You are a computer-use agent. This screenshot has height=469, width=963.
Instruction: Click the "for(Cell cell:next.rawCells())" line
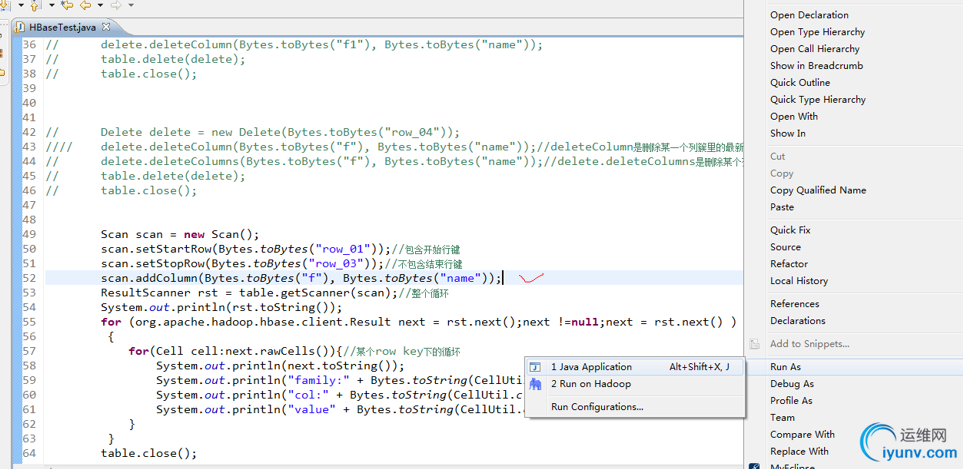[236, 351]
